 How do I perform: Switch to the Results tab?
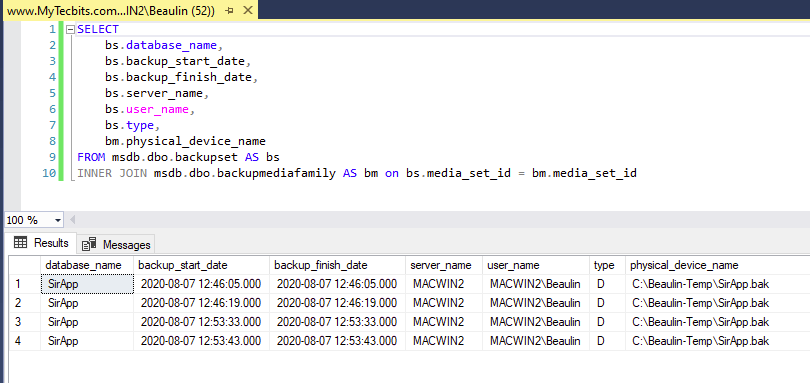click(41, 243)
